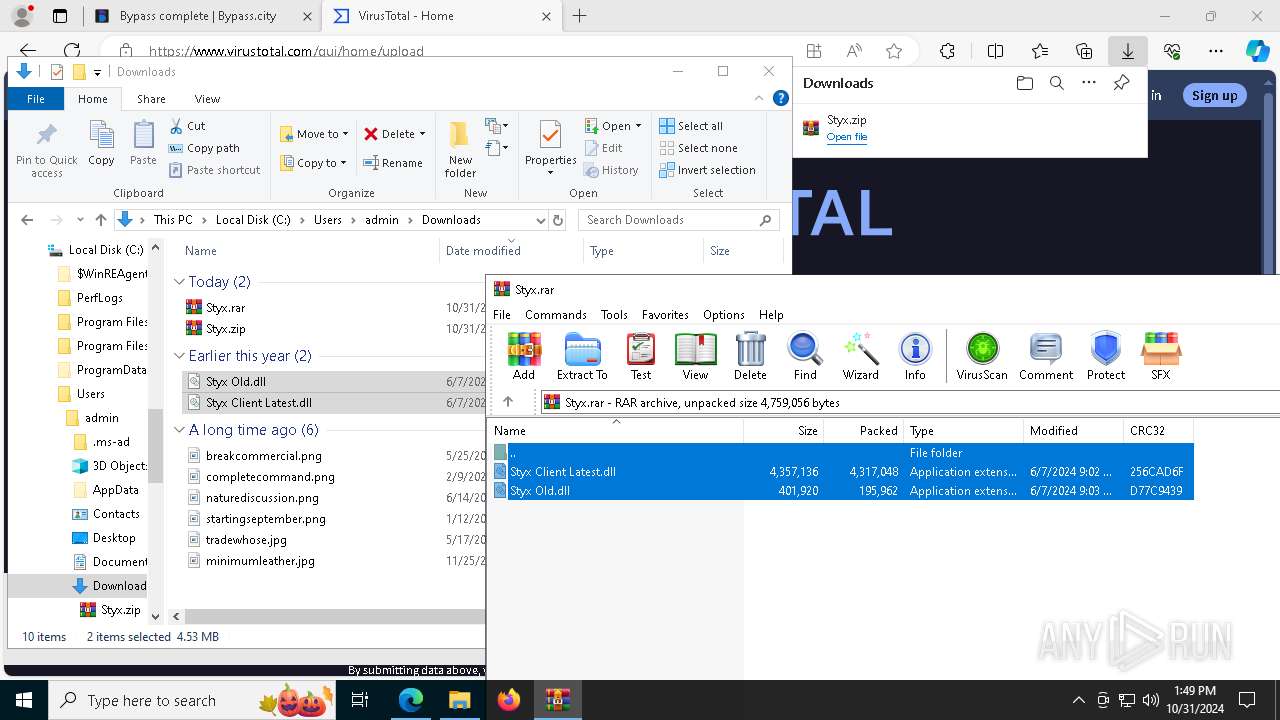Click the Test icon in WinRAR

click(x=641, y=357)
